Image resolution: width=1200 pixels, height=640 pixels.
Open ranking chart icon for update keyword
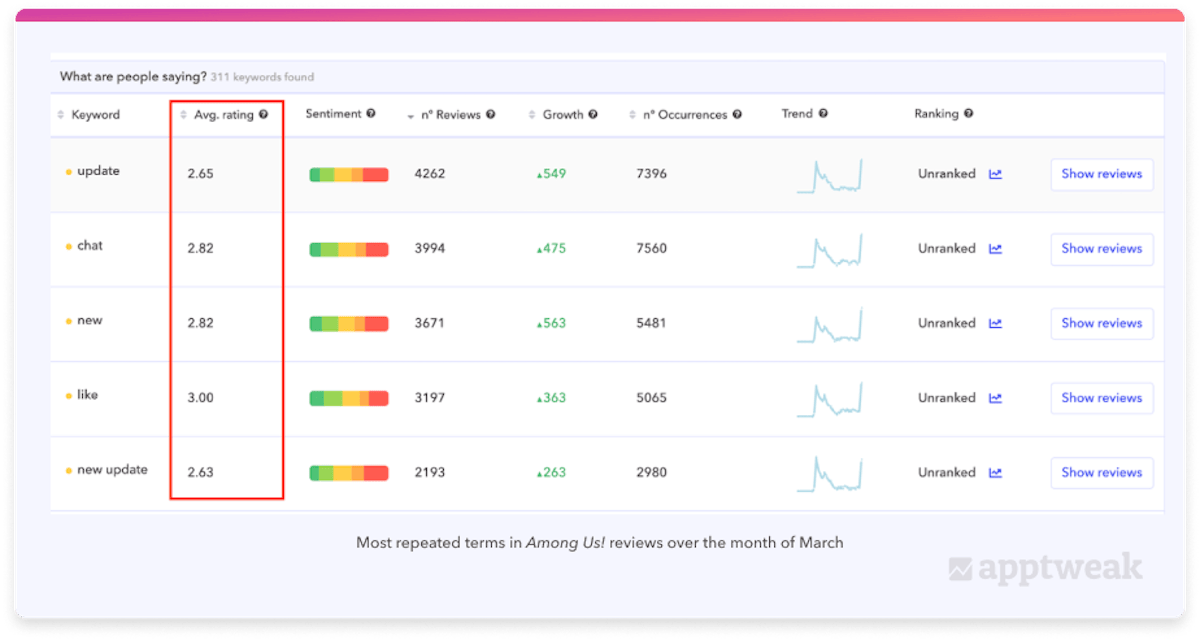coord(995,174)
